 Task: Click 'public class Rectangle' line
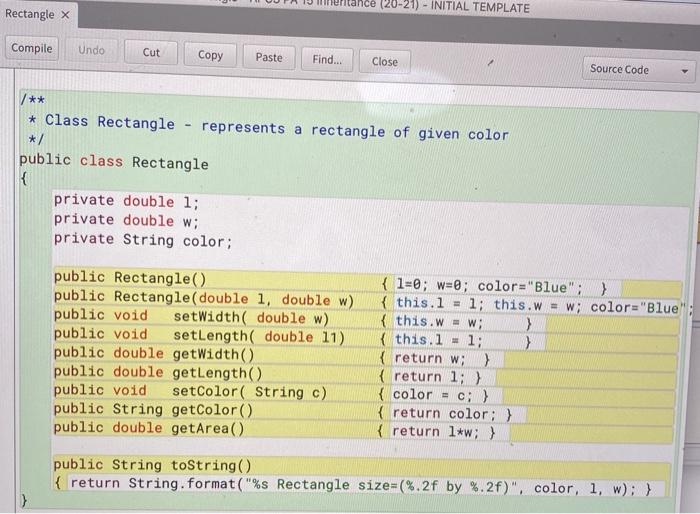(x=114, y=162)
